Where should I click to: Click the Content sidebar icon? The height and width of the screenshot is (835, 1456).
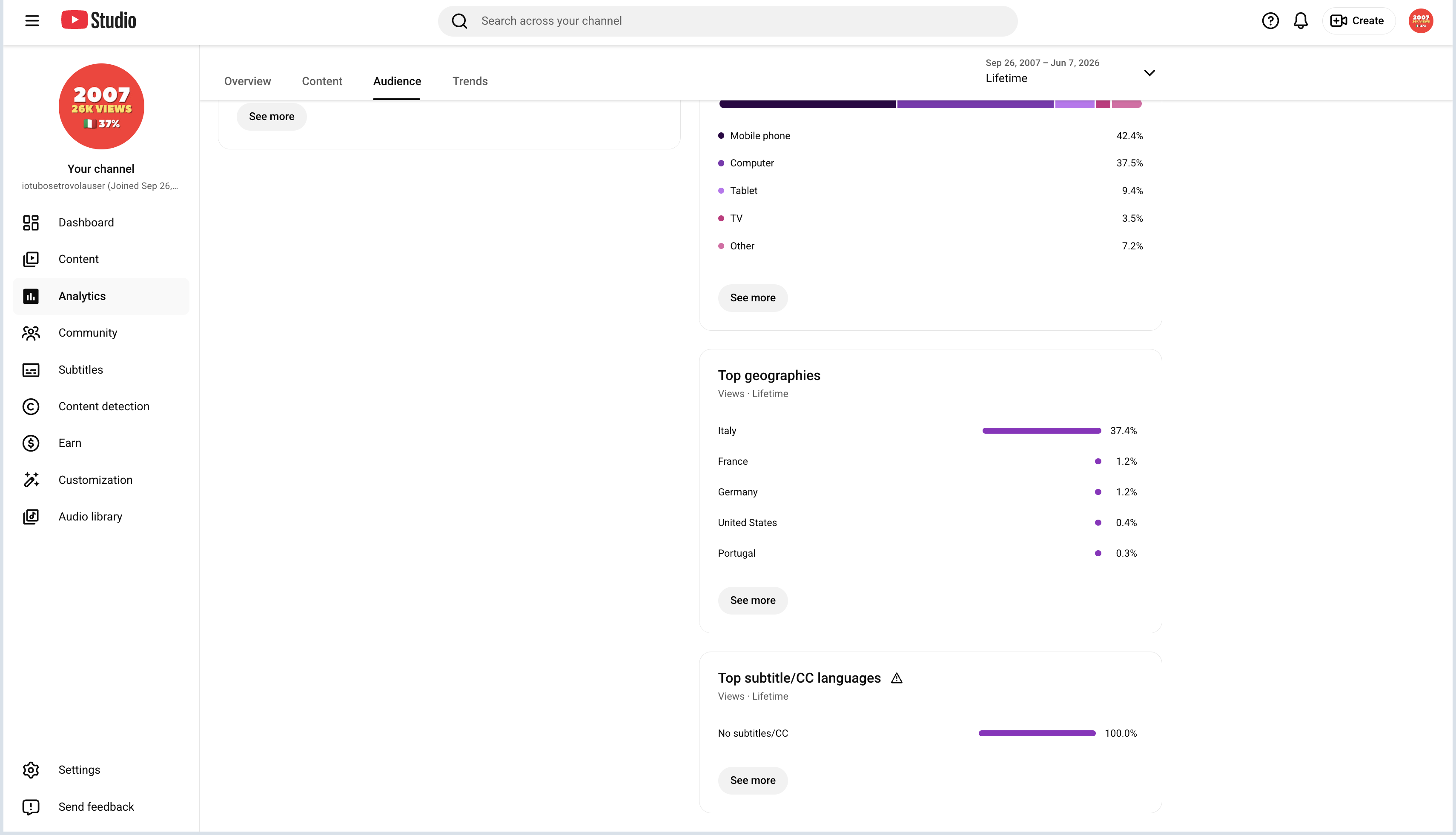pos(31,259)
